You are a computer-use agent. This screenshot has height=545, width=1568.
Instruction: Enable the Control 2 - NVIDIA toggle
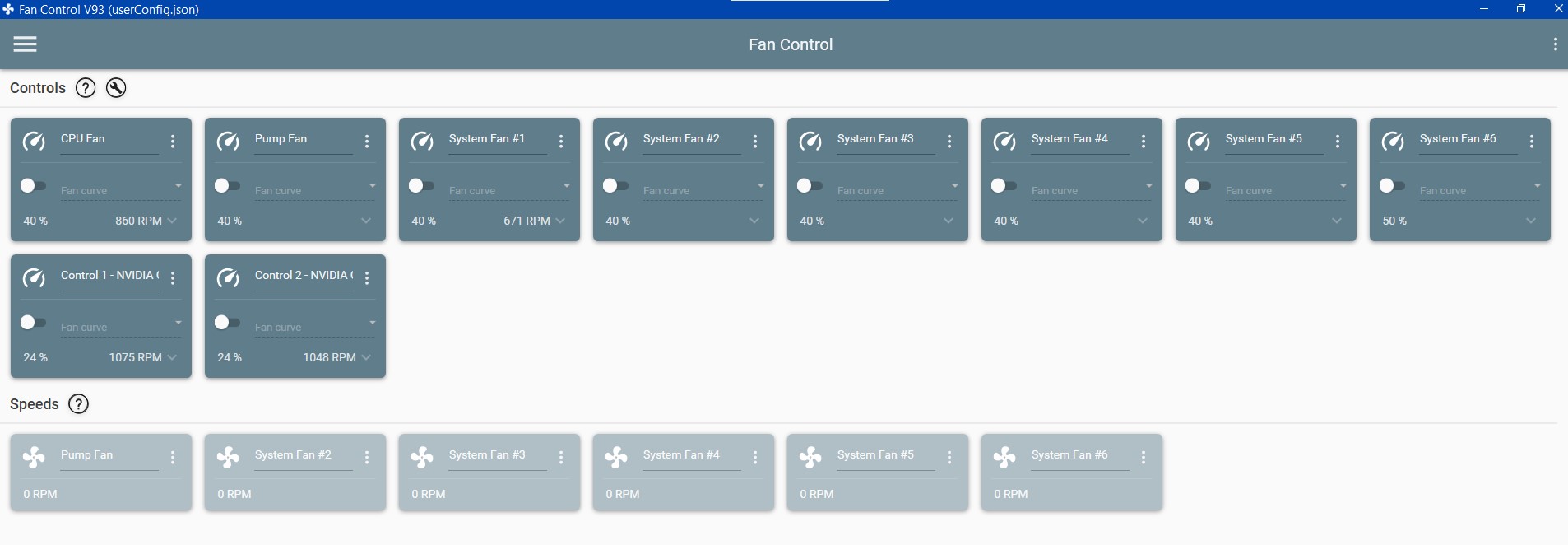tap(227, 322)
